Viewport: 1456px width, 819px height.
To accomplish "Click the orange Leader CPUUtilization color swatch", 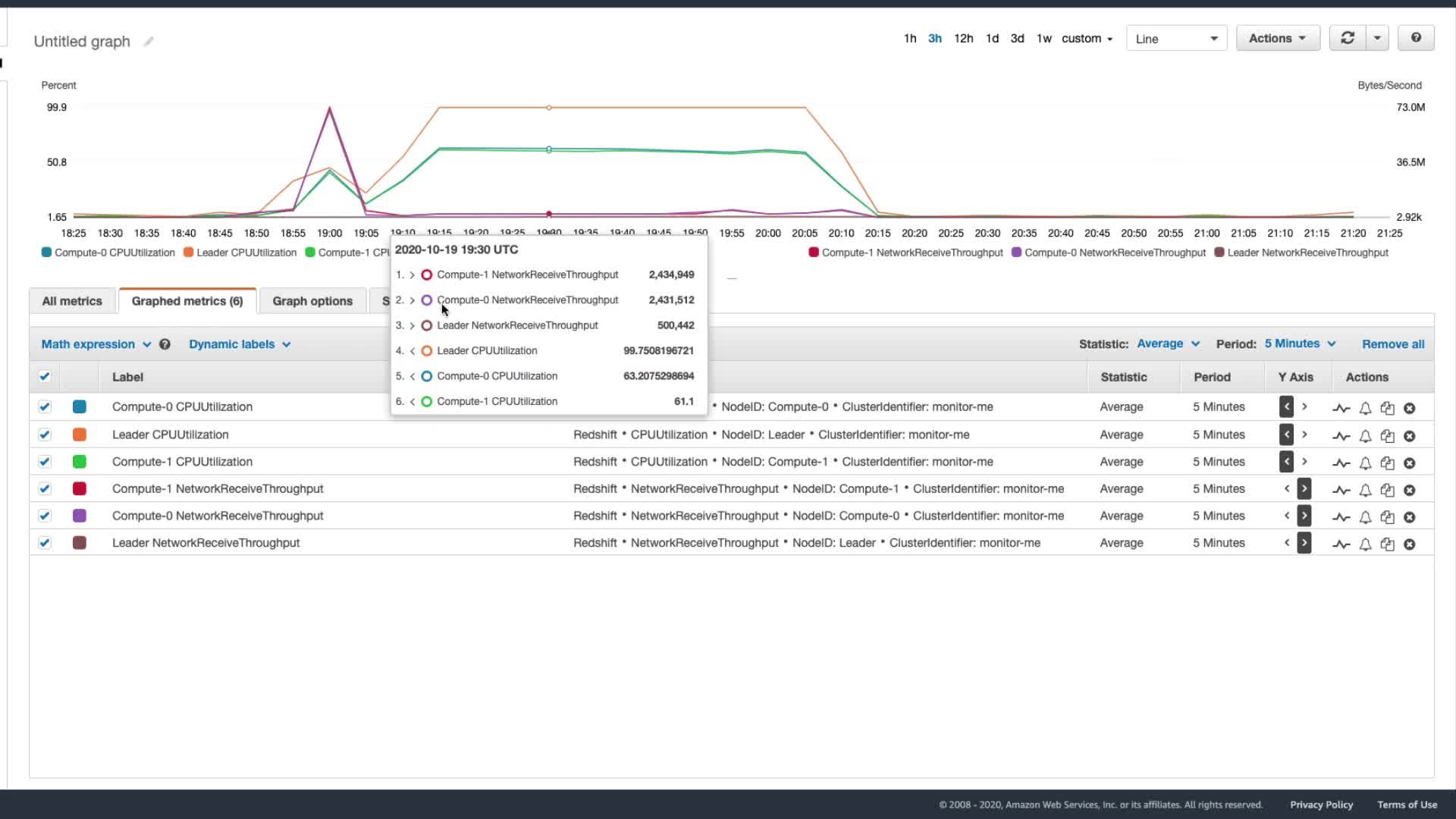I will pyautogui.click(x=80, y=435).
